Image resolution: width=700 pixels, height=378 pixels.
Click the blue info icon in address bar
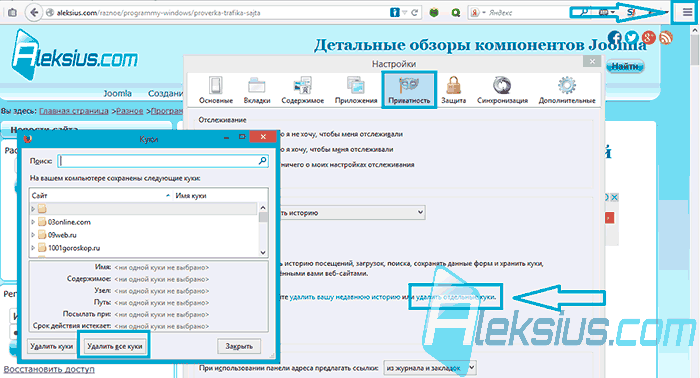click(395, 12)
